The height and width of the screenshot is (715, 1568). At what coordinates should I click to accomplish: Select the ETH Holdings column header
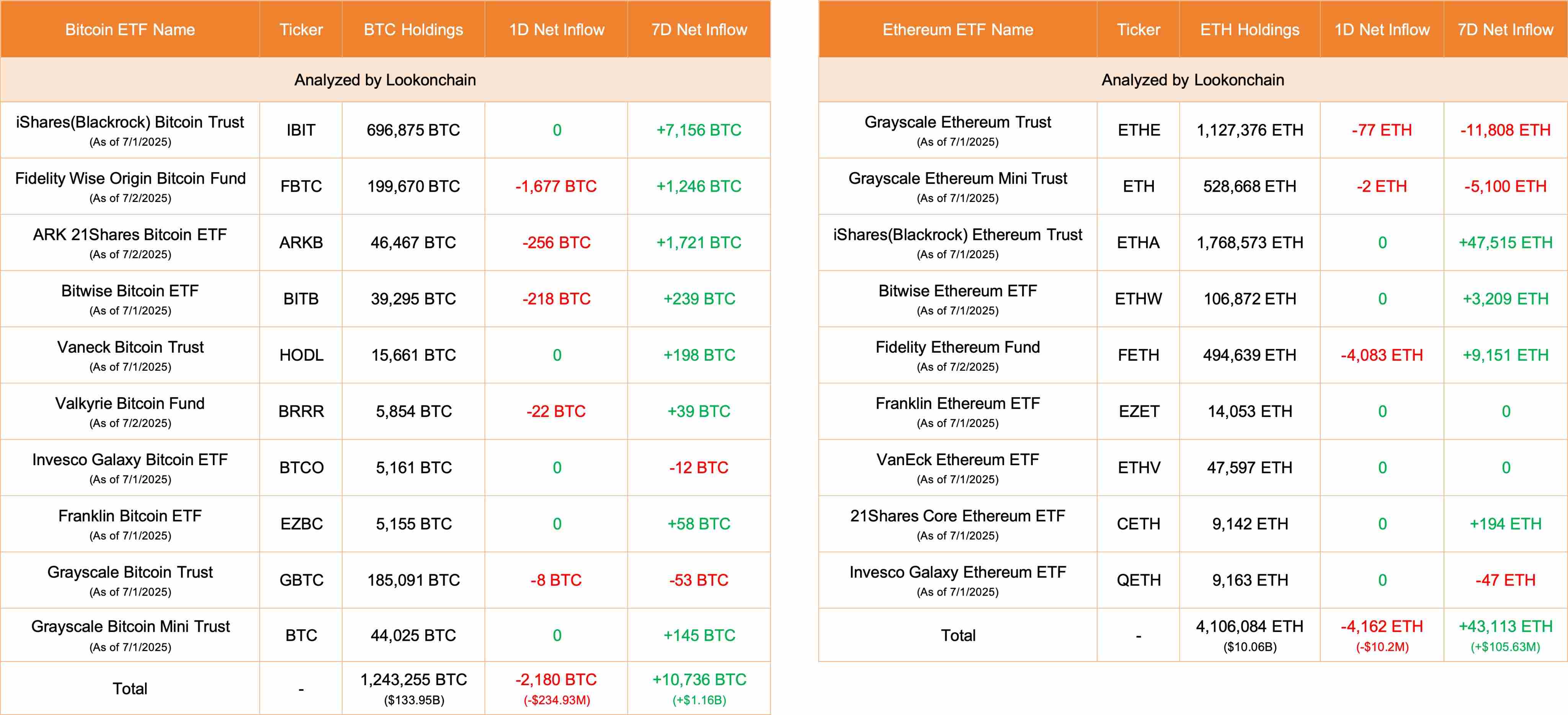[1249, 30]
